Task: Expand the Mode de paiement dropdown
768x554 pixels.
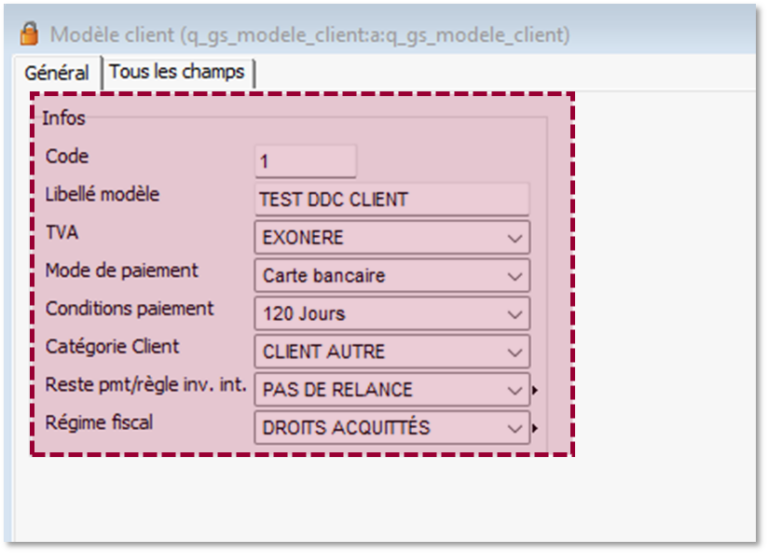Action: (x=391, y=276)
